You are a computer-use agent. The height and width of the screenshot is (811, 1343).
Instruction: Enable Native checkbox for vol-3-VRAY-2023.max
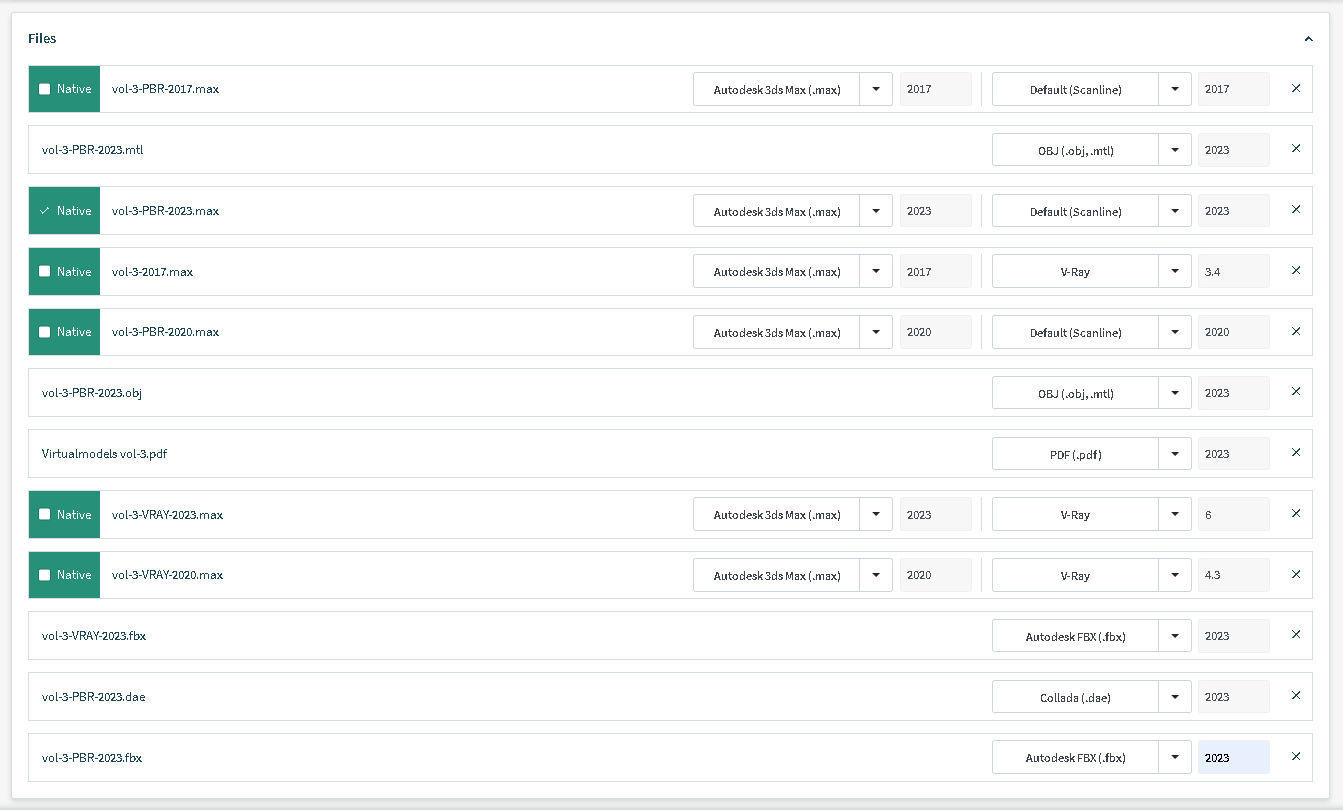44,515
